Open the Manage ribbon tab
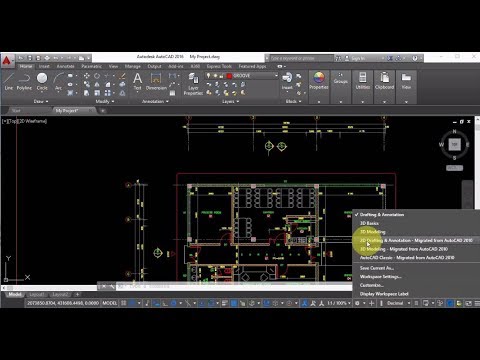This screenshot has width=480, height=360. coord(132,66)
